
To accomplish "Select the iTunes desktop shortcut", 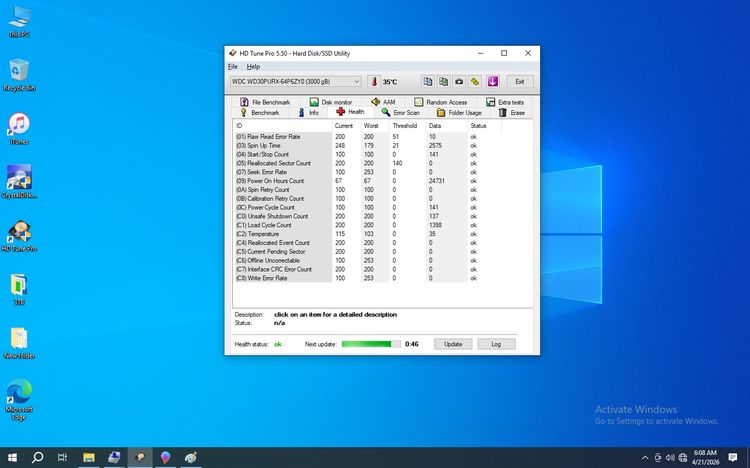I will 19,129.
